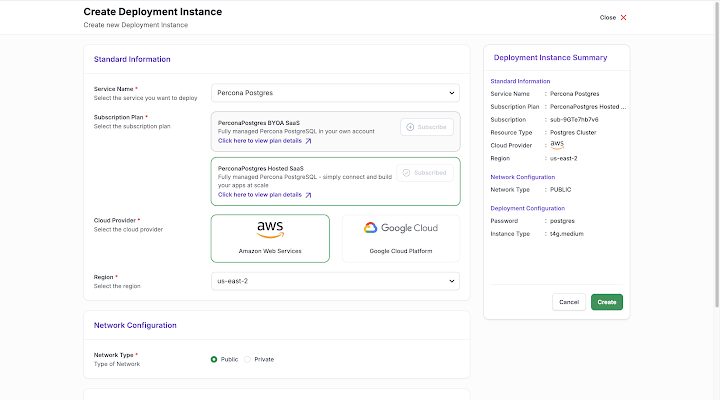Viewport: 720px width, 400px height.
Task: Click external link arrow icon for BYOA plan
Action: pyautogui.click(x=308, y=141)
